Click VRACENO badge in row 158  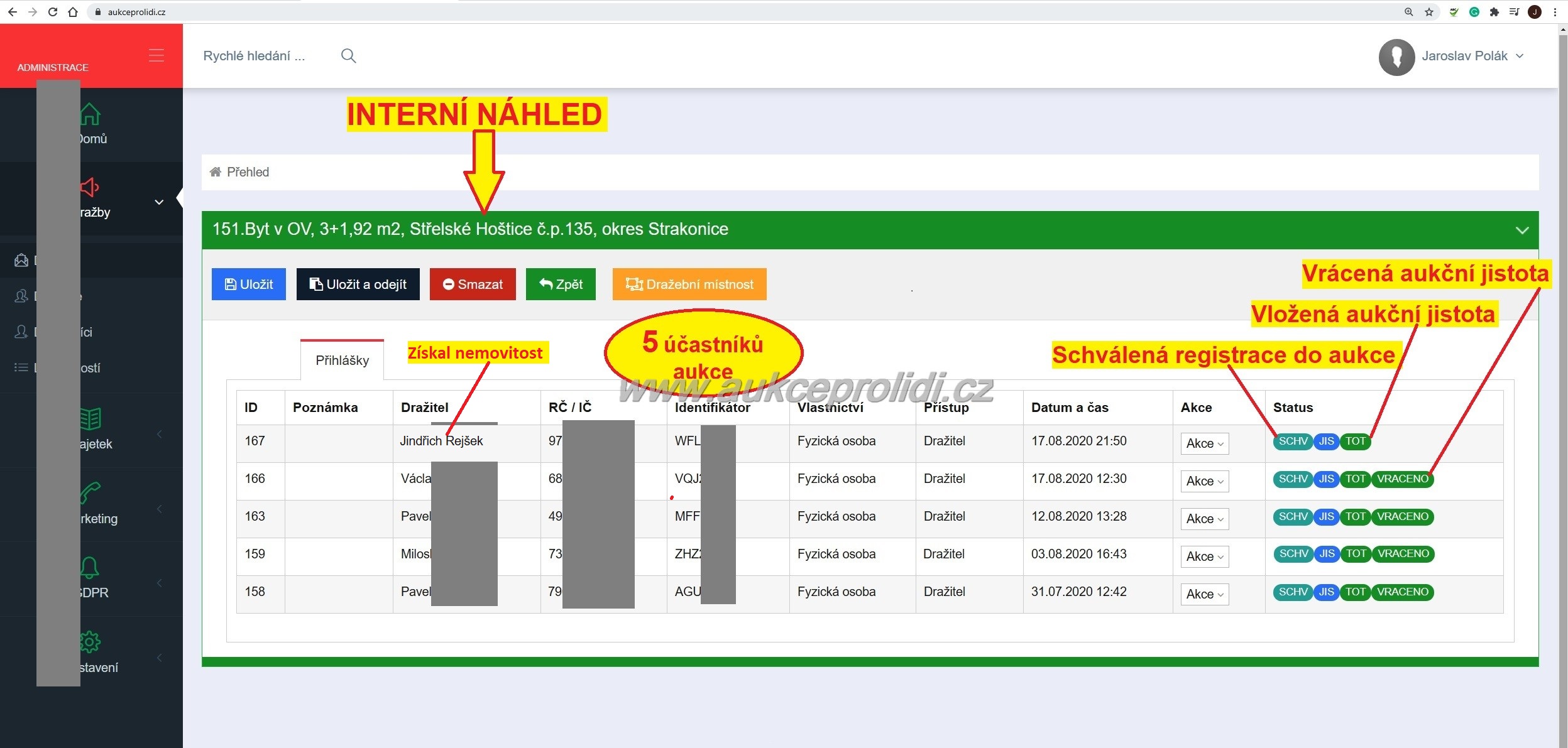click(x=1402, y=592)
